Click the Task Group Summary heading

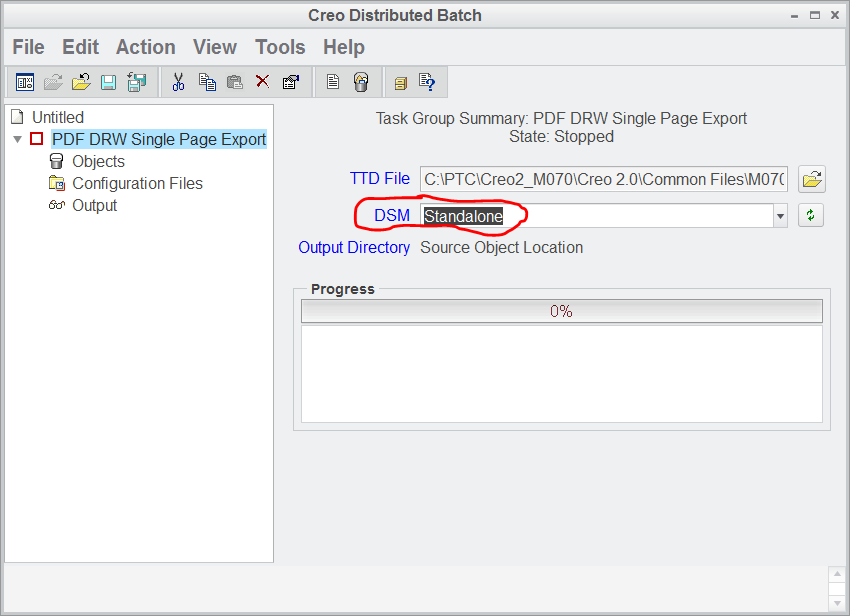click(561, 118)
